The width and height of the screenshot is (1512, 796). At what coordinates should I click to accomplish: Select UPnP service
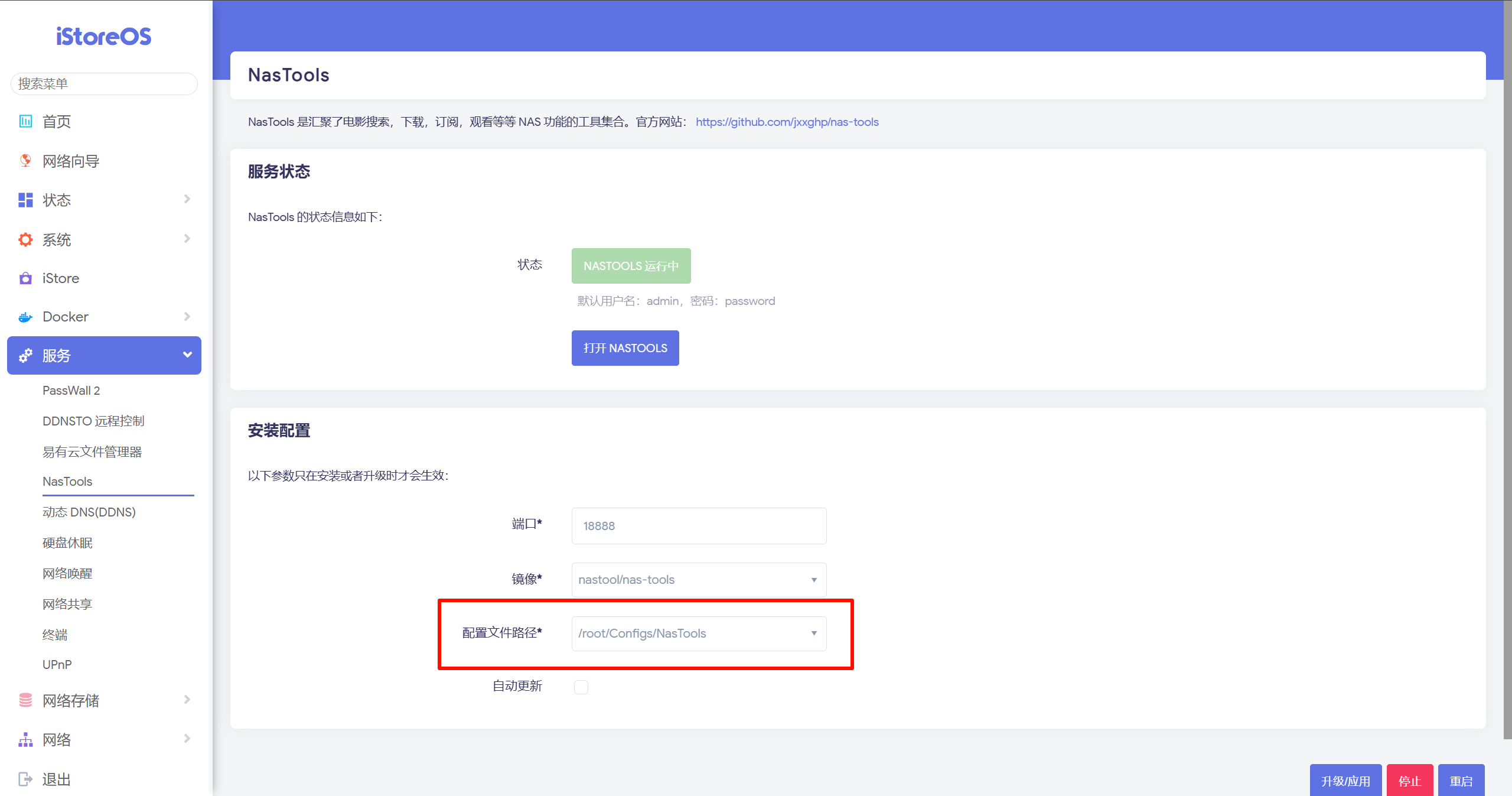pos(57,665)
